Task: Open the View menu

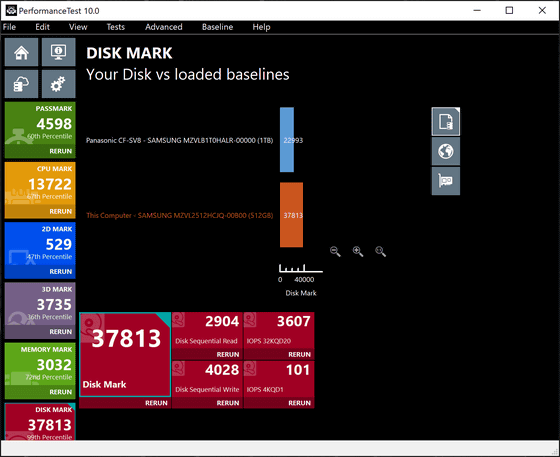Action: point(78,27)
